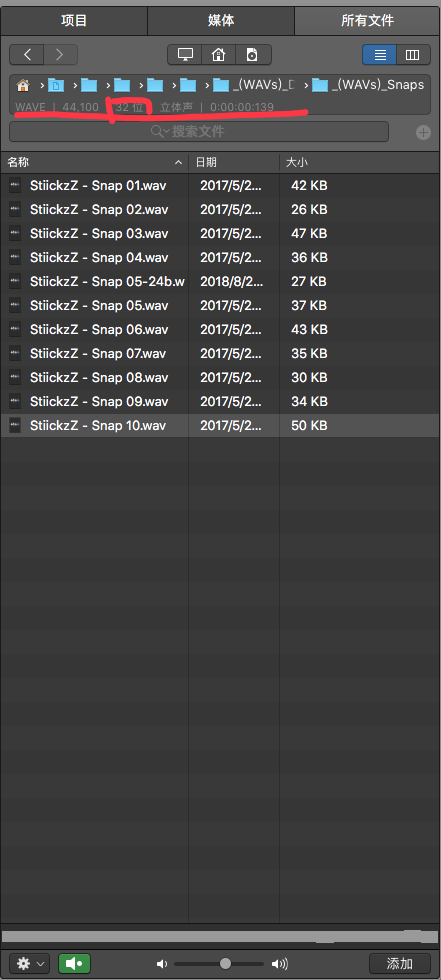Switch to column view mode
441x980 pixels.
coord(413,54)
